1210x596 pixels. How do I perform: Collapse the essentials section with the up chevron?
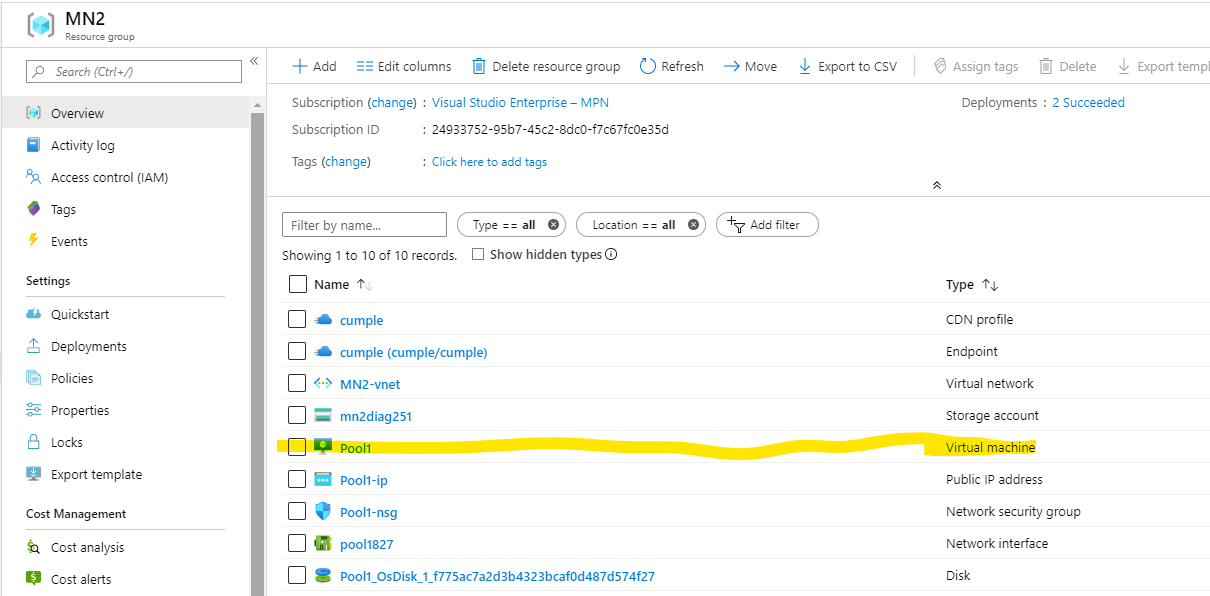click(x=936, y=185)
